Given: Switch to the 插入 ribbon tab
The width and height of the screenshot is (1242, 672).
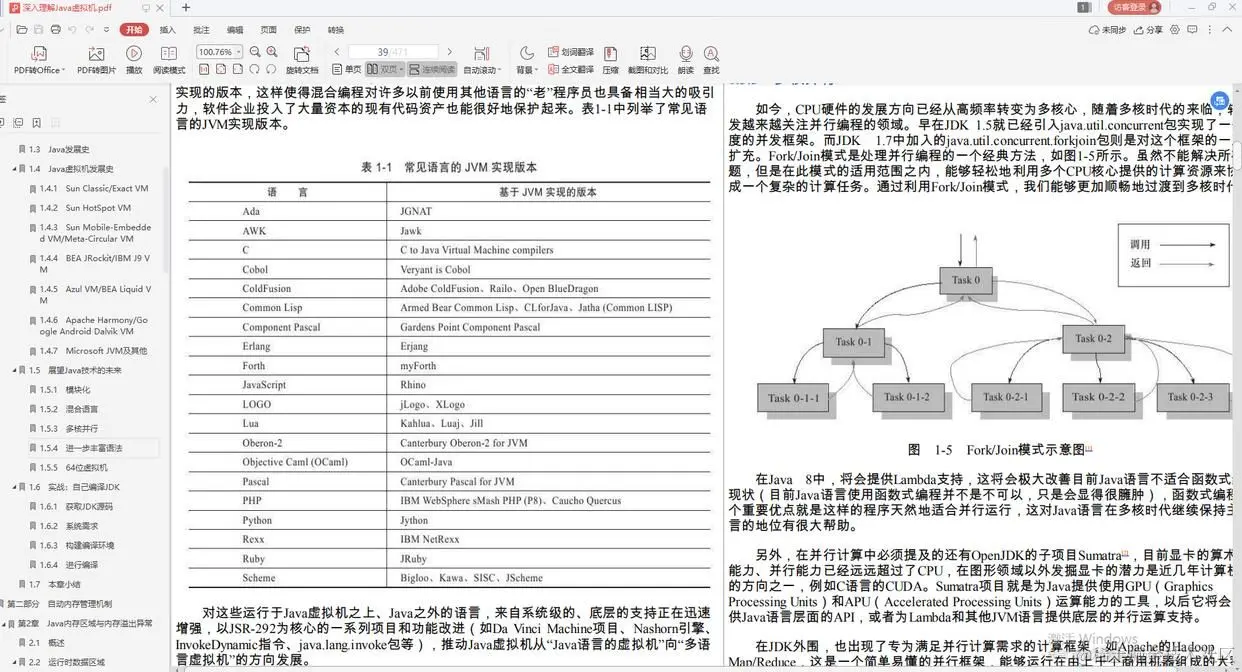Looking at the screenshot, I should point(168,30).
